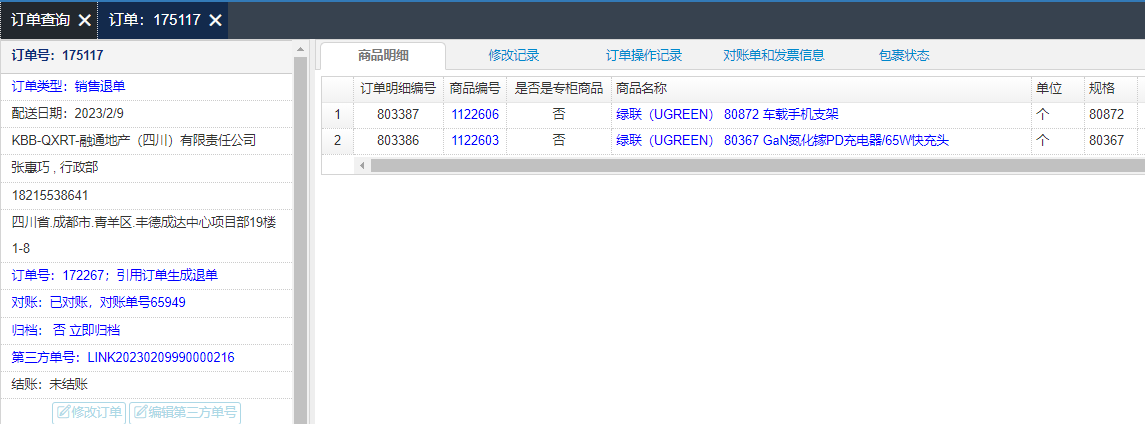This screenshot has width=1145, height=424.
Task: Click left panel scroll-up arrow
Action: point(299,49)
